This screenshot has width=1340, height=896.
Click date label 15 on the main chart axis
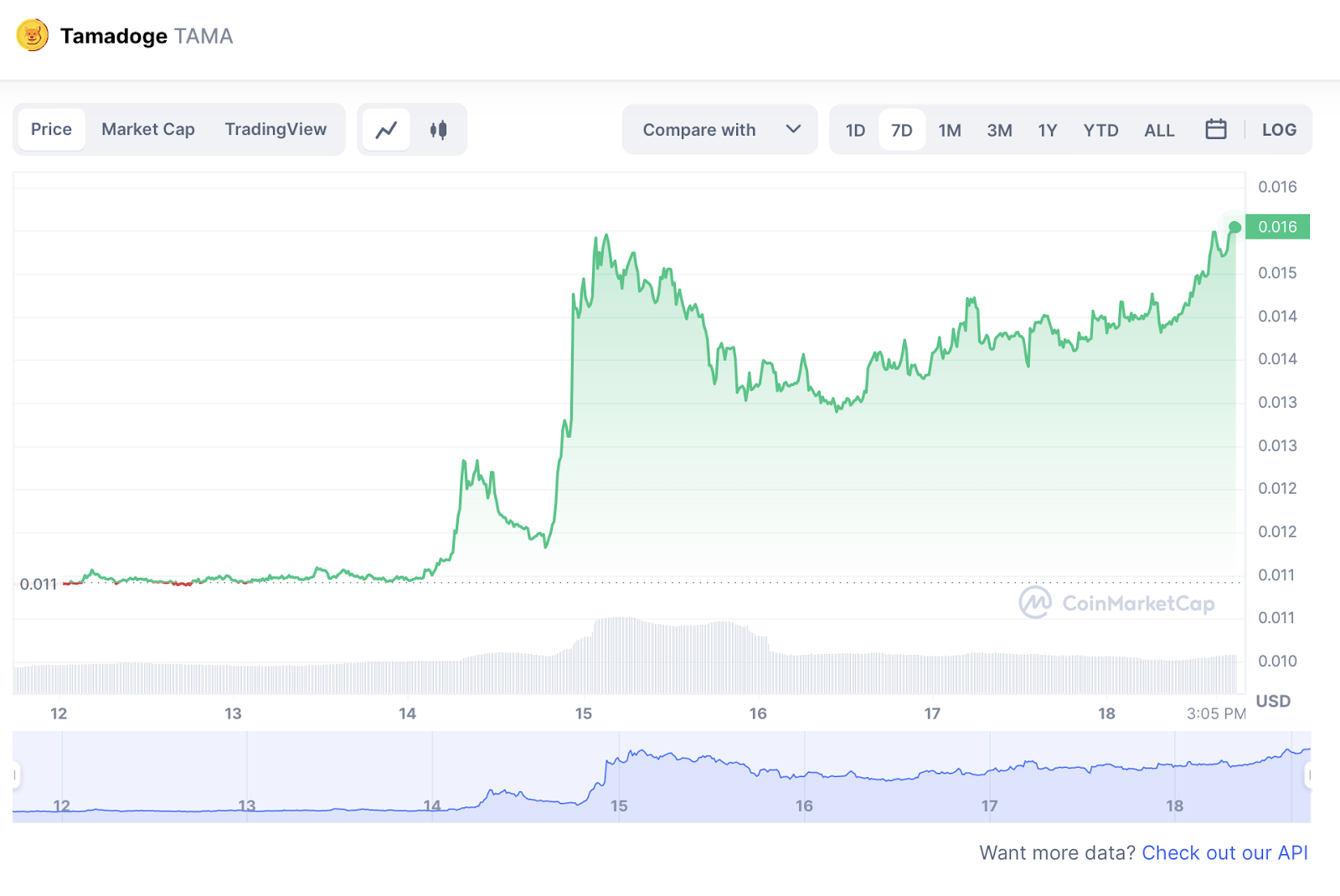[584, 713]
